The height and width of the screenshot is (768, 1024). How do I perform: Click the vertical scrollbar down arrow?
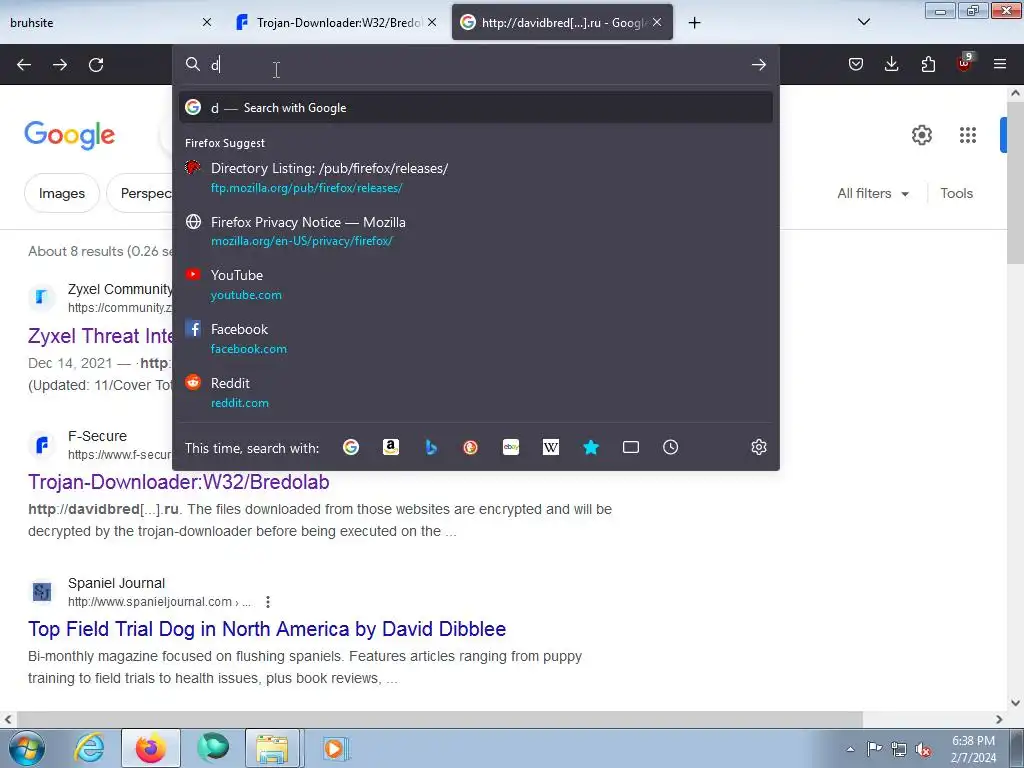click(1015, 703)
